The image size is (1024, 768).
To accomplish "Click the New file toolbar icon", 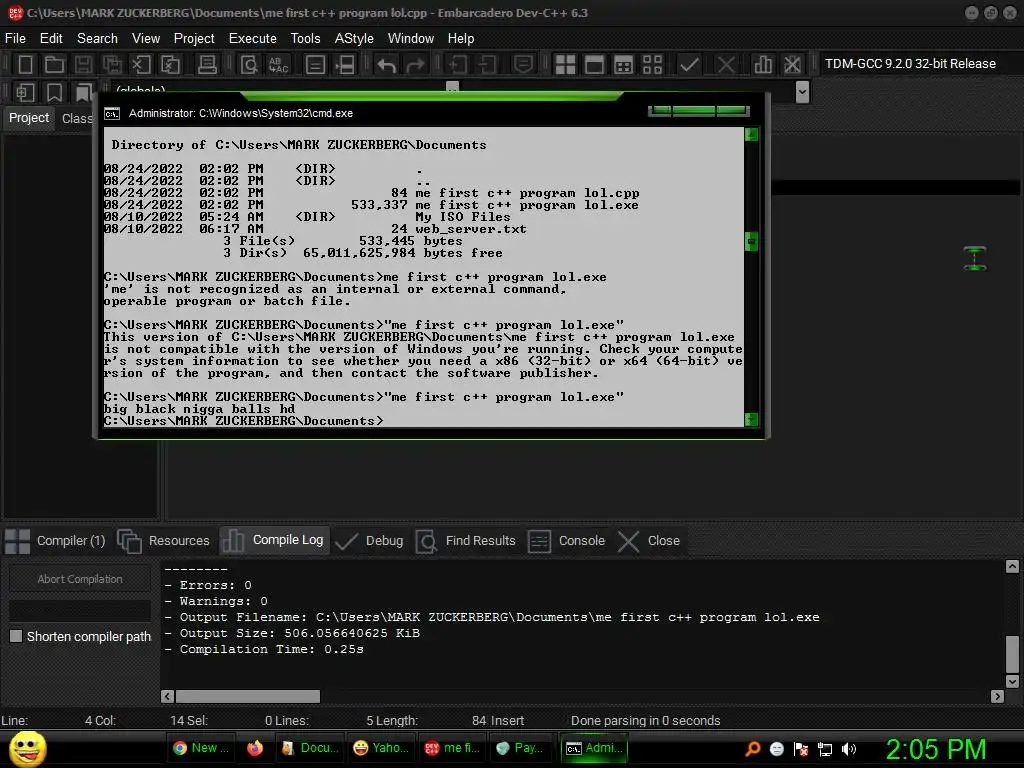I will click(25, 64).
